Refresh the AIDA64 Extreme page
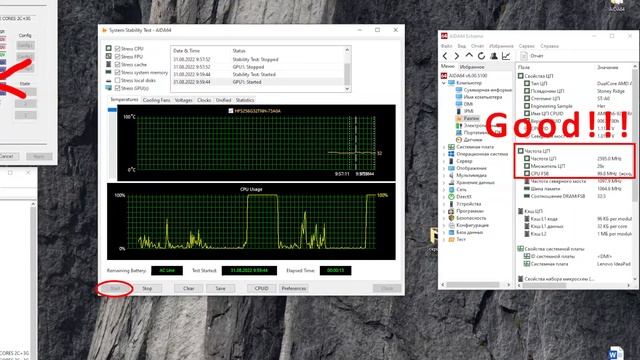640x360 pixels. [x=481, y=56]
